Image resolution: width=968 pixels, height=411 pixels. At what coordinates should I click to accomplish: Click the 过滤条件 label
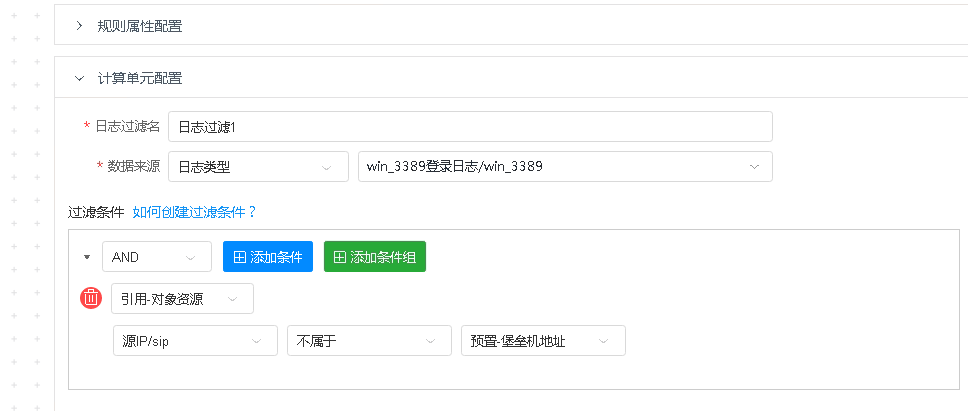pos(96,212)
